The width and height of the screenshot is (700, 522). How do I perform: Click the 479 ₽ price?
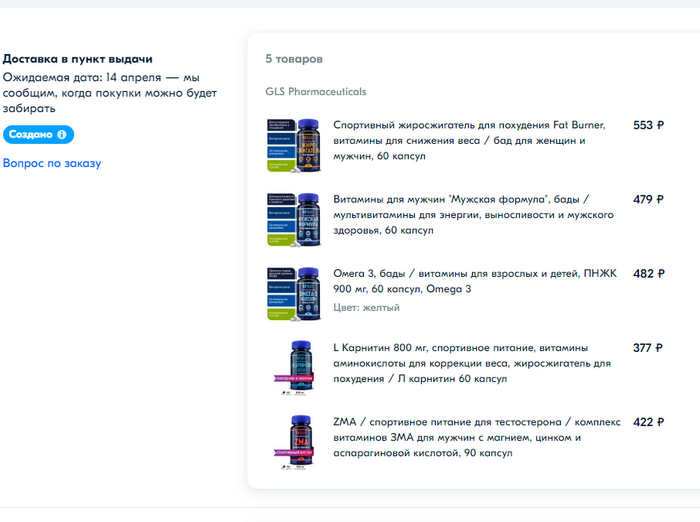[x=648, y=199]
